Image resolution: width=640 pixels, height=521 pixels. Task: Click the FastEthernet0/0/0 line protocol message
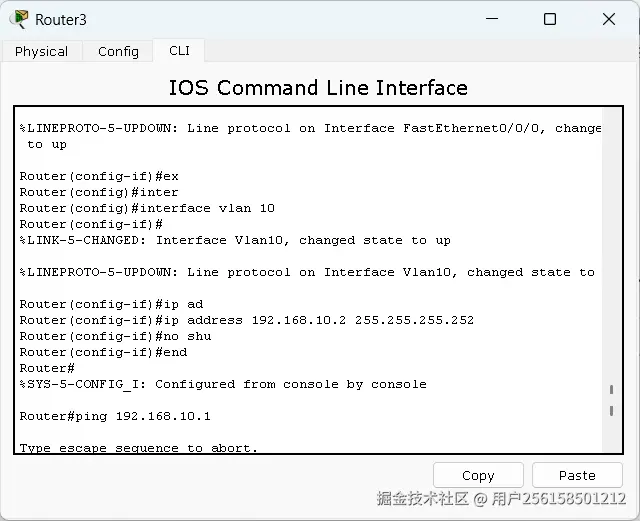click(x=310, y=128)
